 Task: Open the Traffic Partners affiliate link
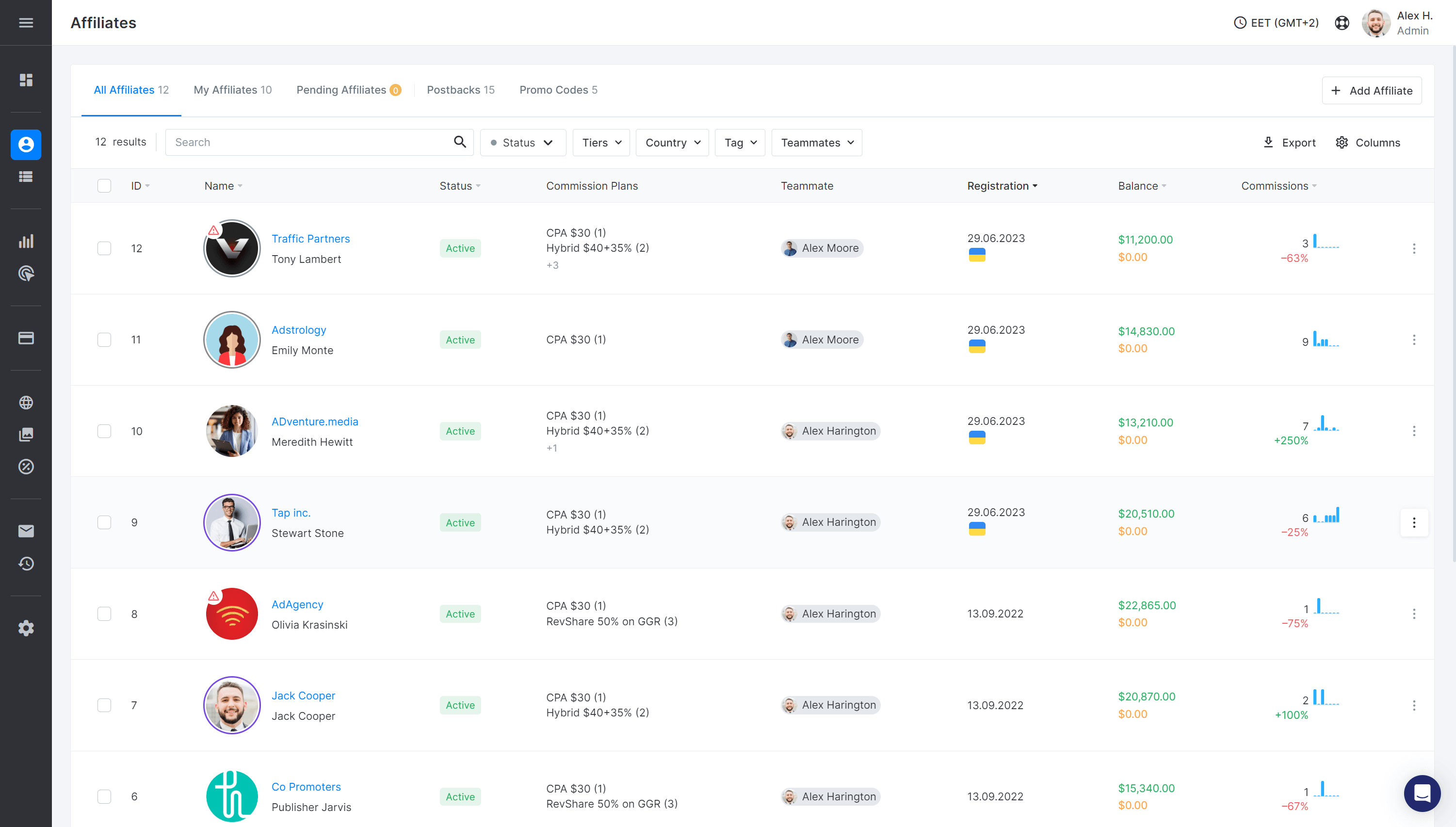(x=310, y=239)
